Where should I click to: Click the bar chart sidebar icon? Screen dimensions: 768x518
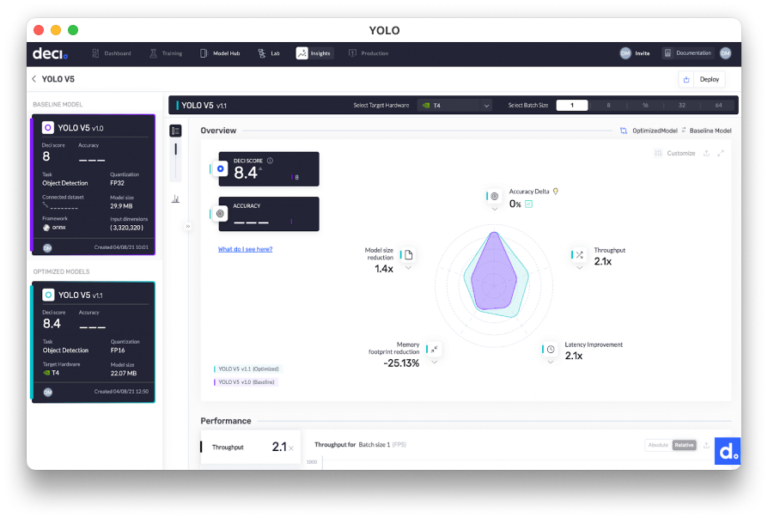point(175,199)
